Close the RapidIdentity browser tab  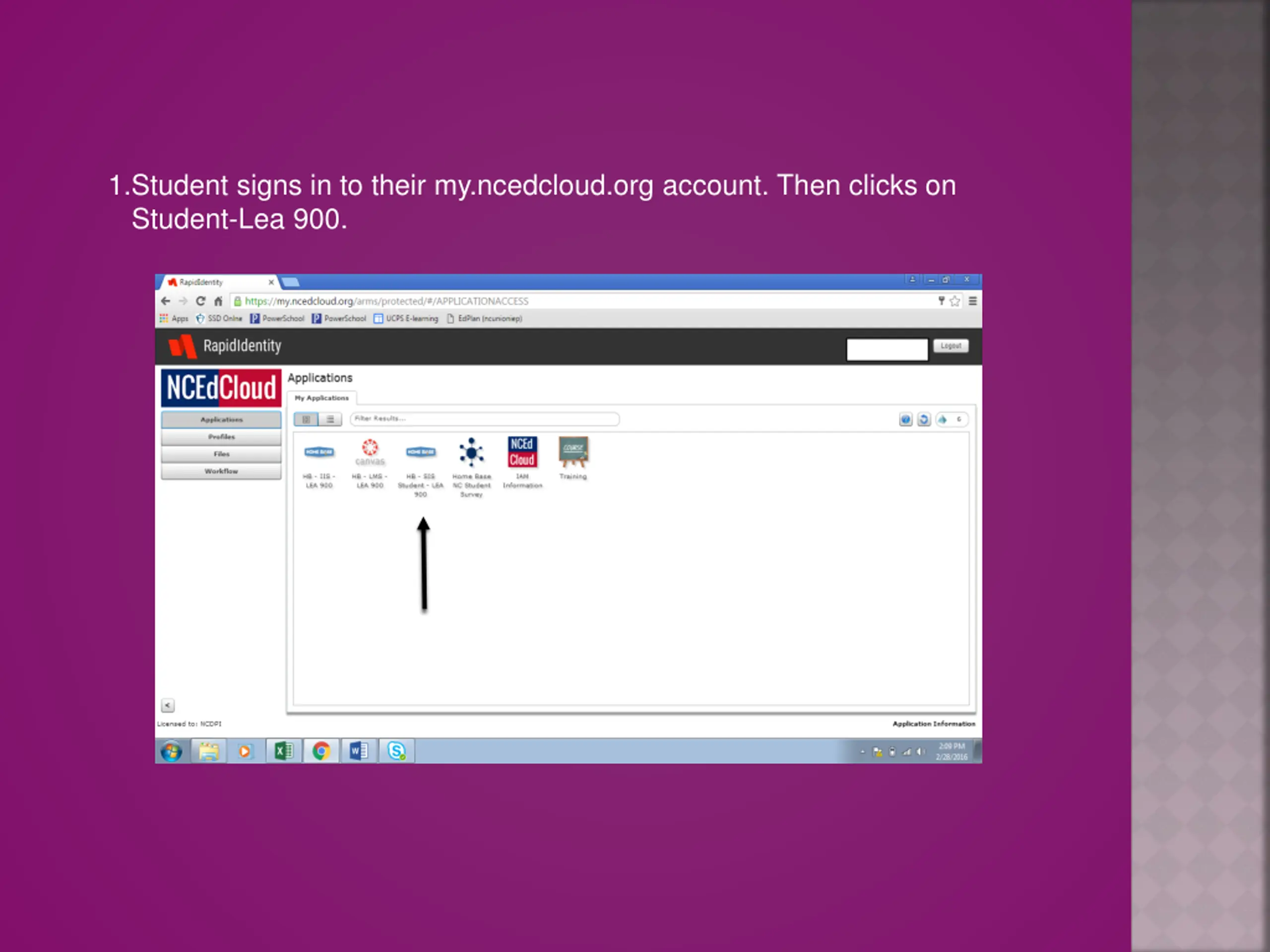271,282
